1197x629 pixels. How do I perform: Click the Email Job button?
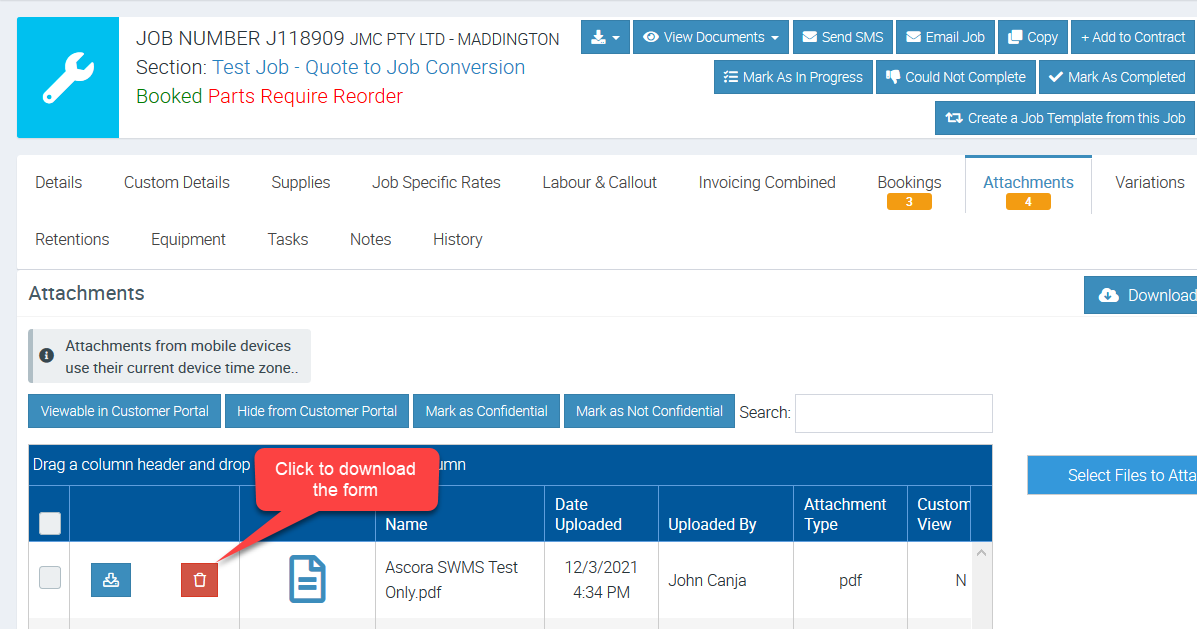pos(945,37)
